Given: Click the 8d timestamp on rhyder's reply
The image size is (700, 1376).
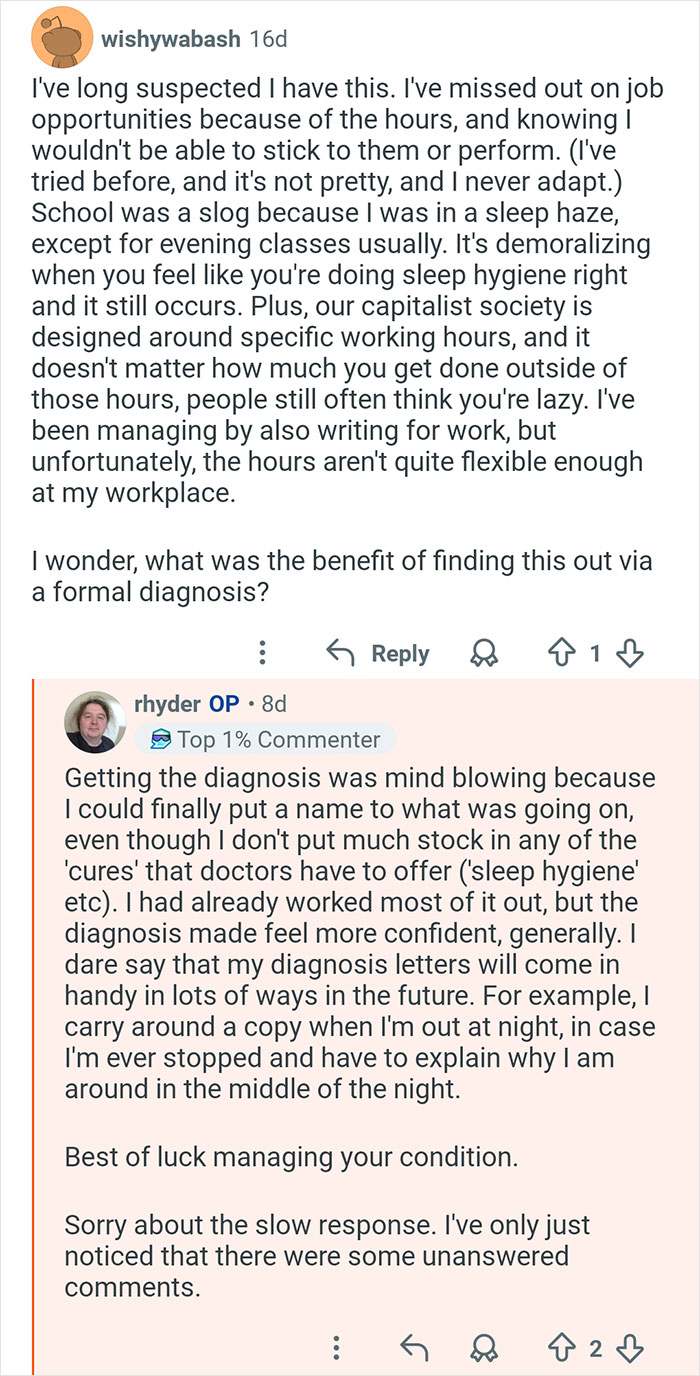Looking at the screenshot, I should tap(272, 703).
